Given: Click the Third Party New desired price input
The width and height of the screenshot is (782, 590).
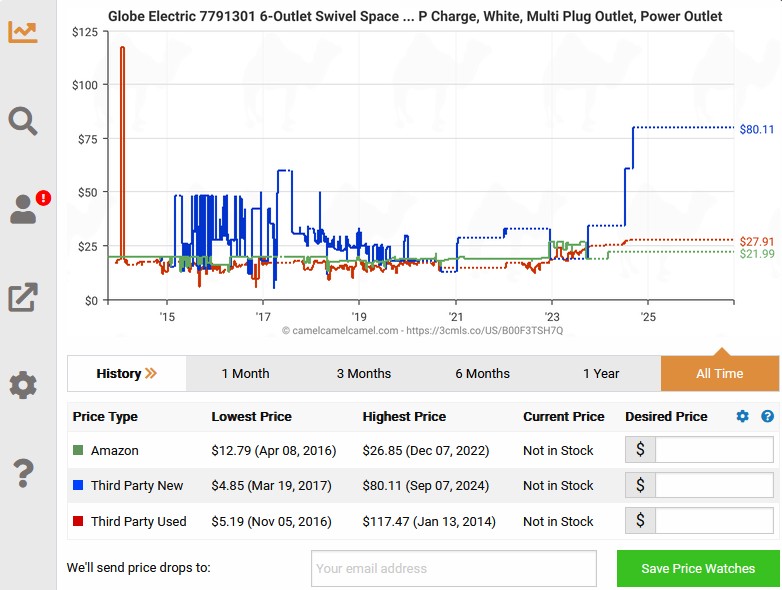Looking at the screenshot, I should point(714,485).
